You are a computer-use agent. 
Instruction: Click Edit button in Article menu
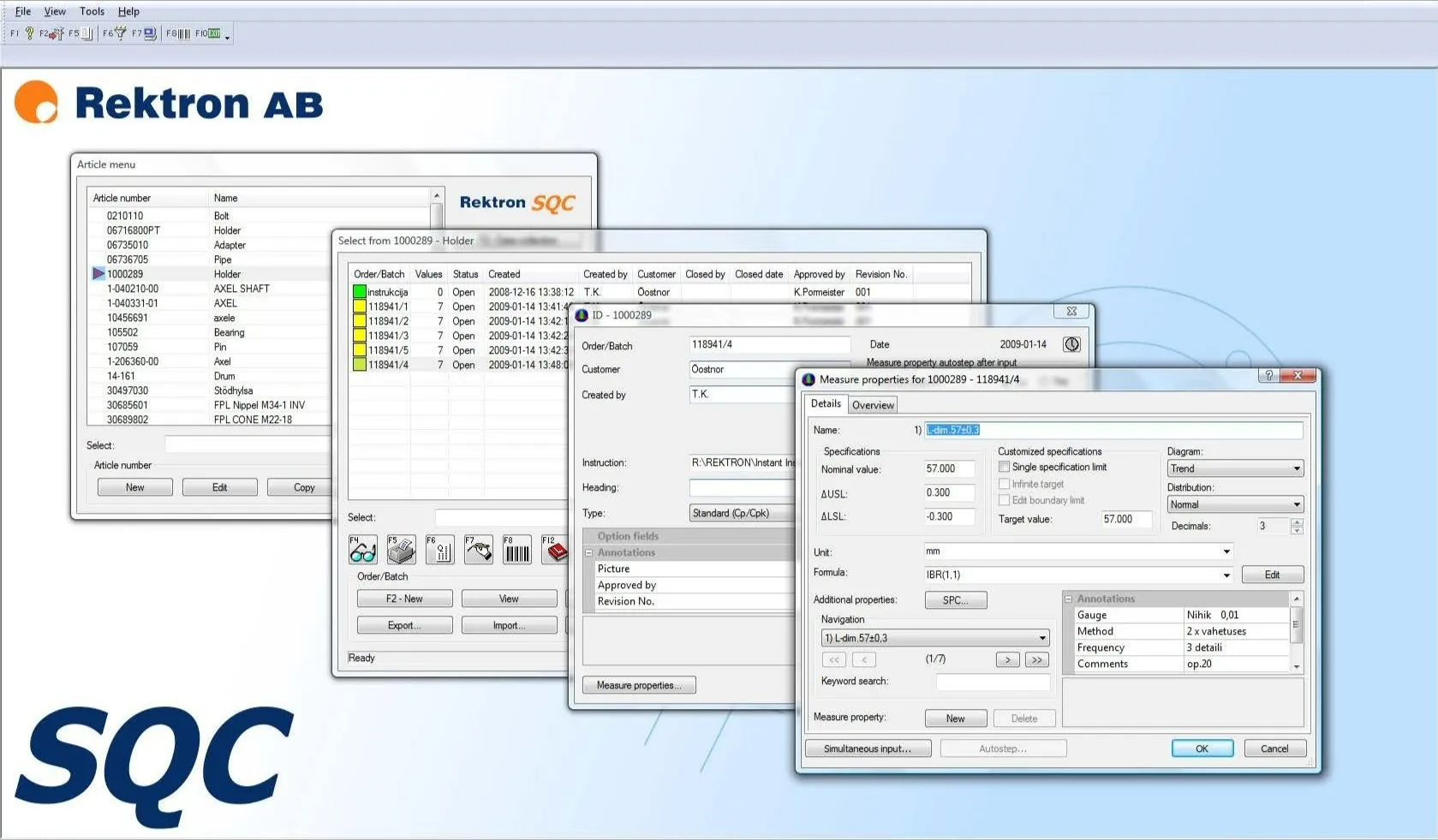point(220,487)
